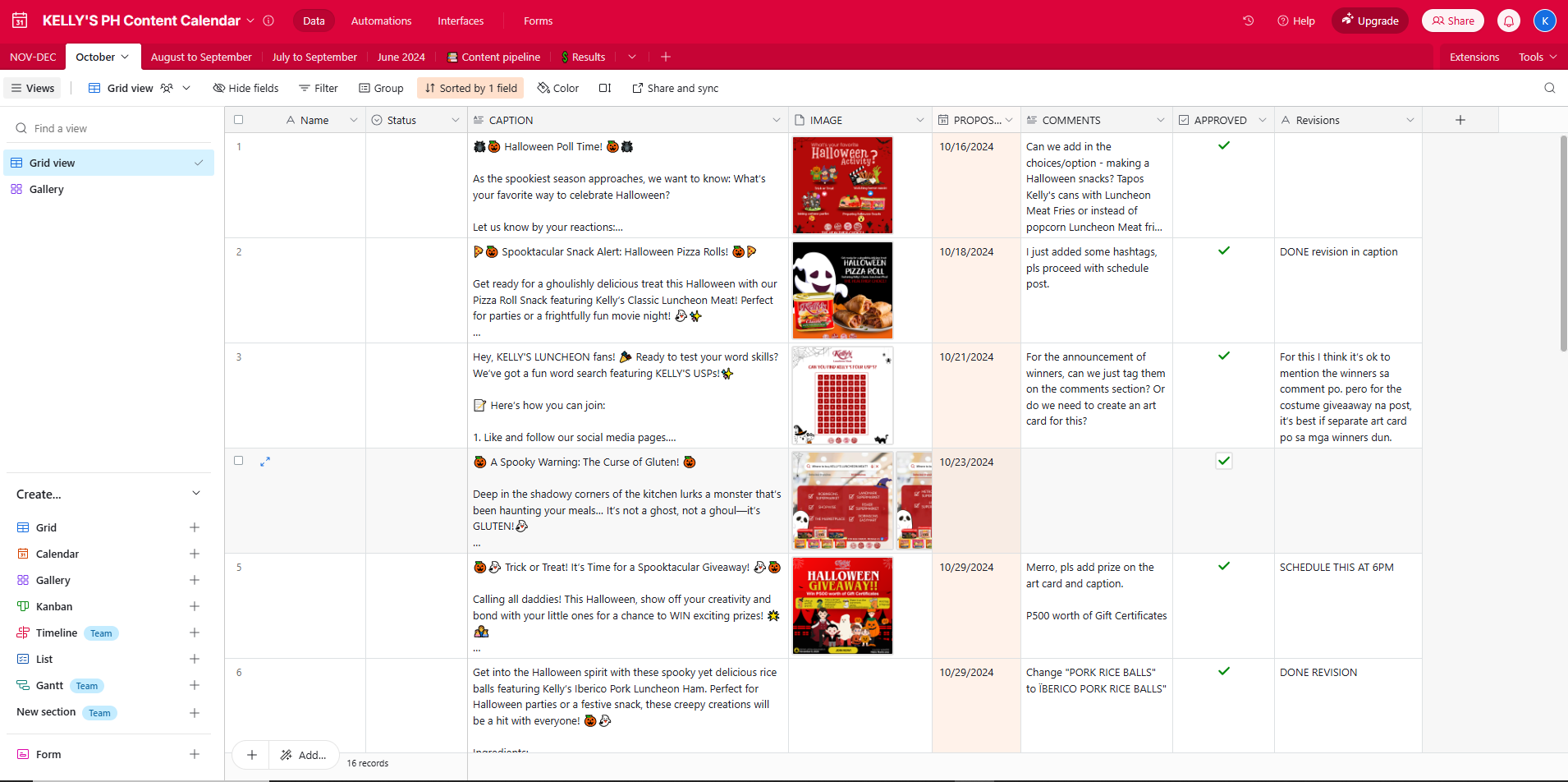1568x782 pixels.
Task: Expand the hidden tables list chevron
Action: [x=632, y=57]
